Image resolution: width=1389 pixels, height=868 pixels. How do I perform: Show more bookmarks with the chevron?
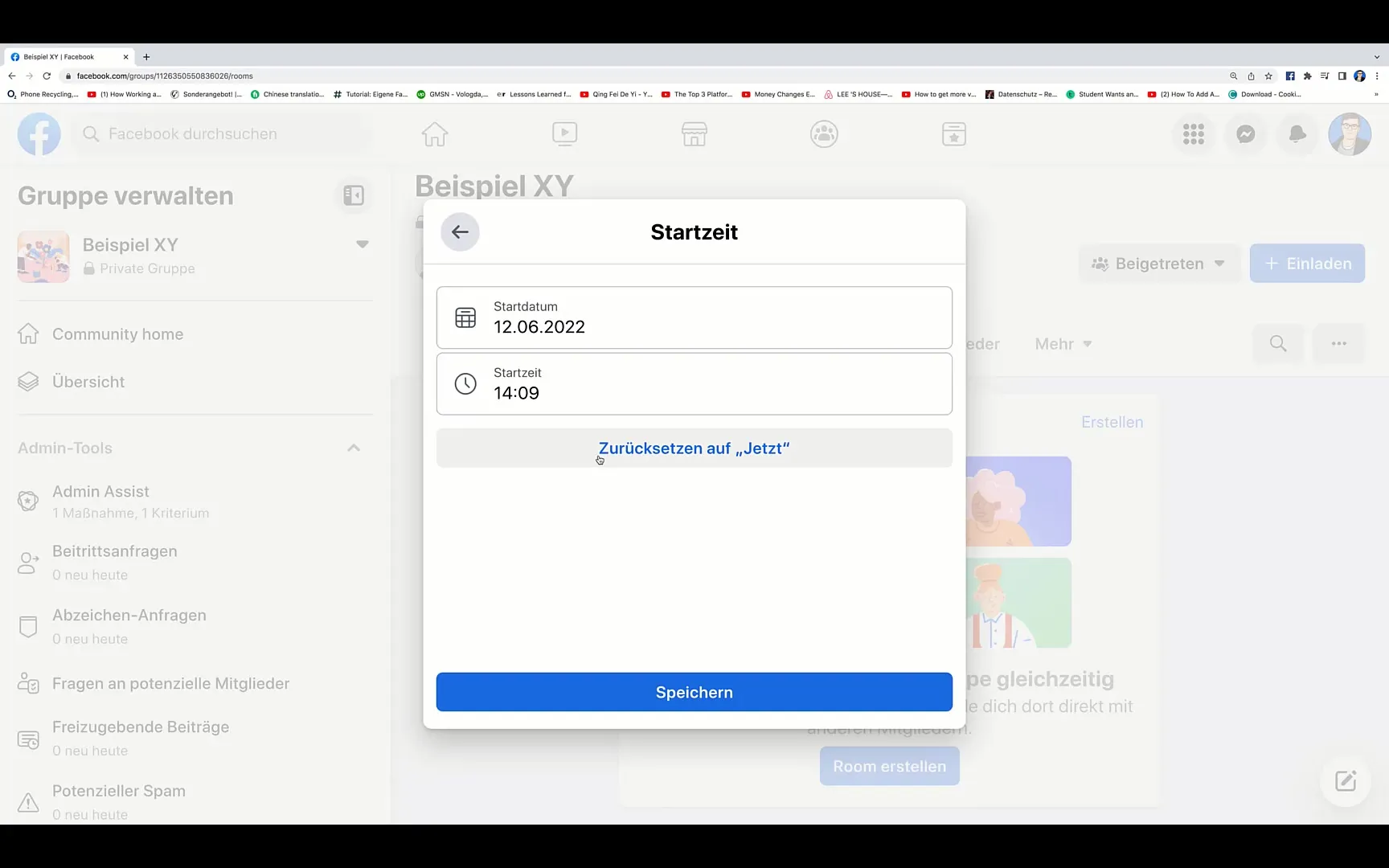(x=1376, y=94)
